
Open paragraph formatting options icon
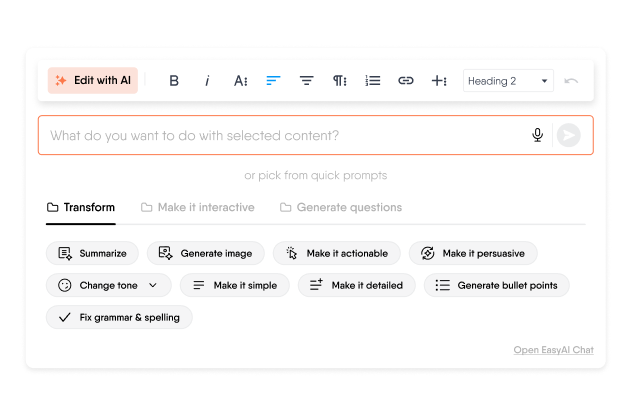point(339,81)
